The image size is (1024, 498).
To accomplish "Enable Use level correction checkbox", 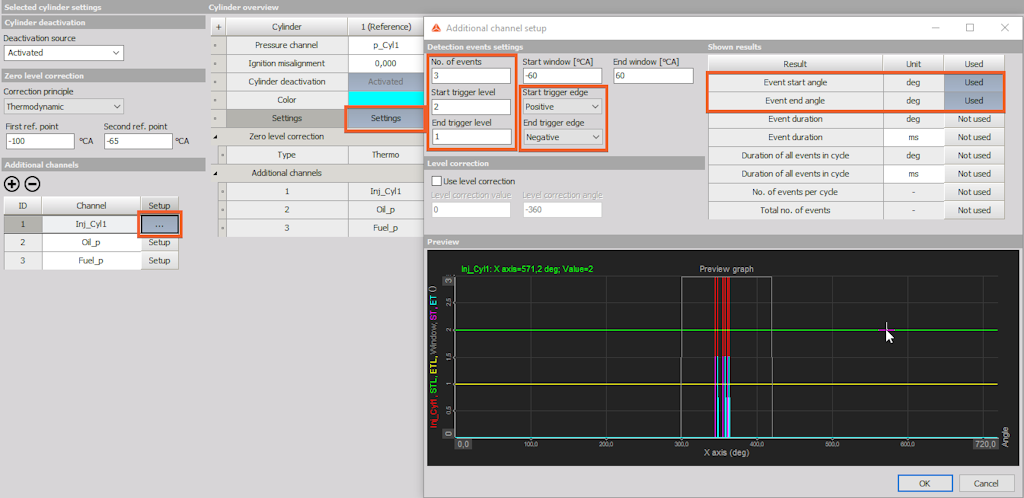I will (436, 181).
